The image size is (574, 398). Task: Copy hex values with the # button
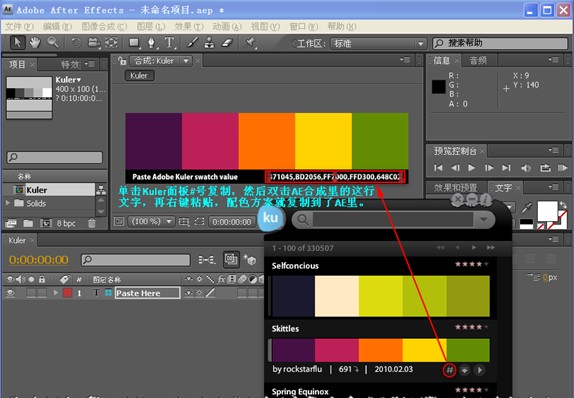click(449, 370)
